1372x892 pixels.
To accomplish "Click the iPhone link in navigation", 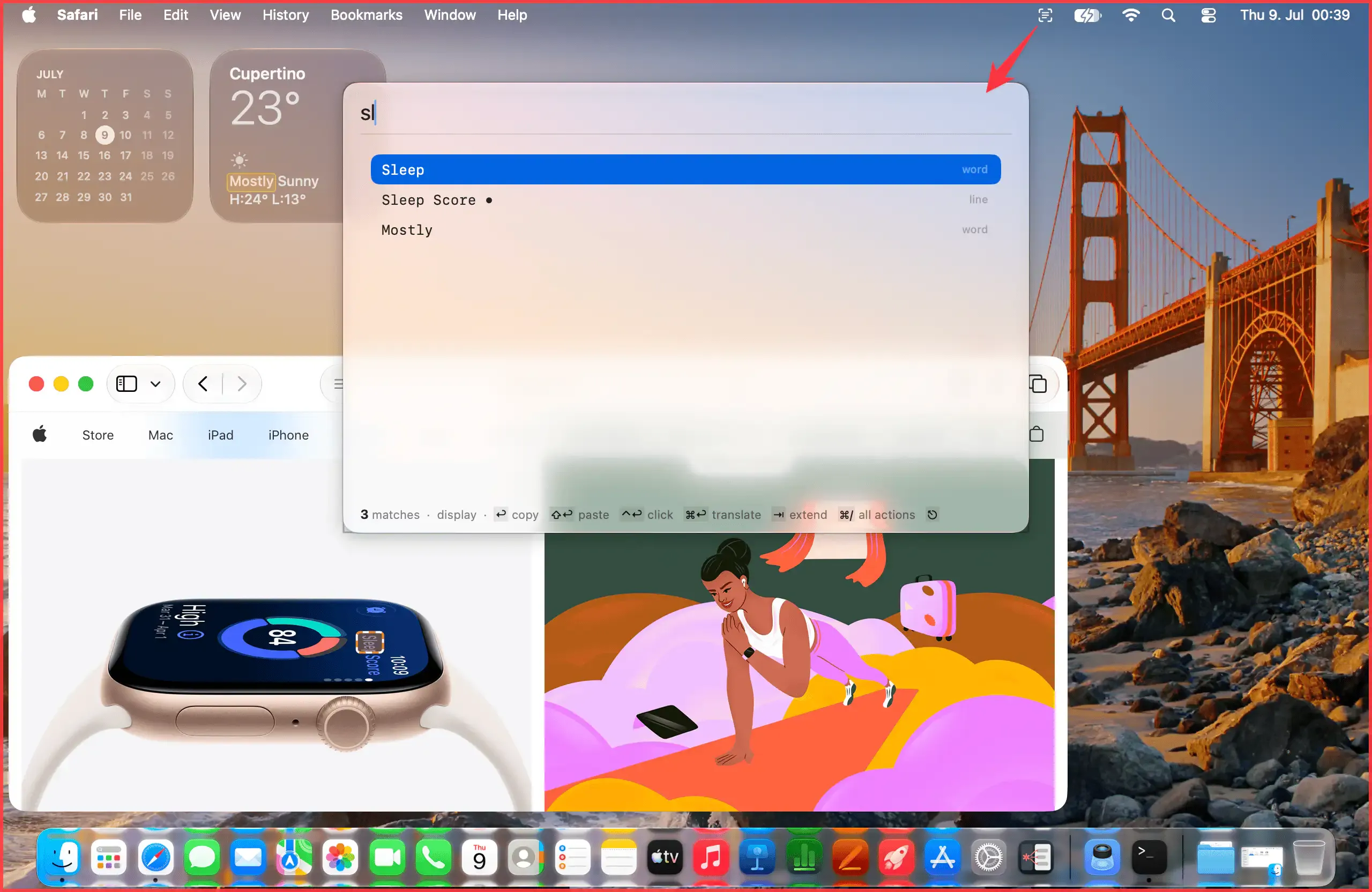I will pyautogui.click(x=288, y=435).
